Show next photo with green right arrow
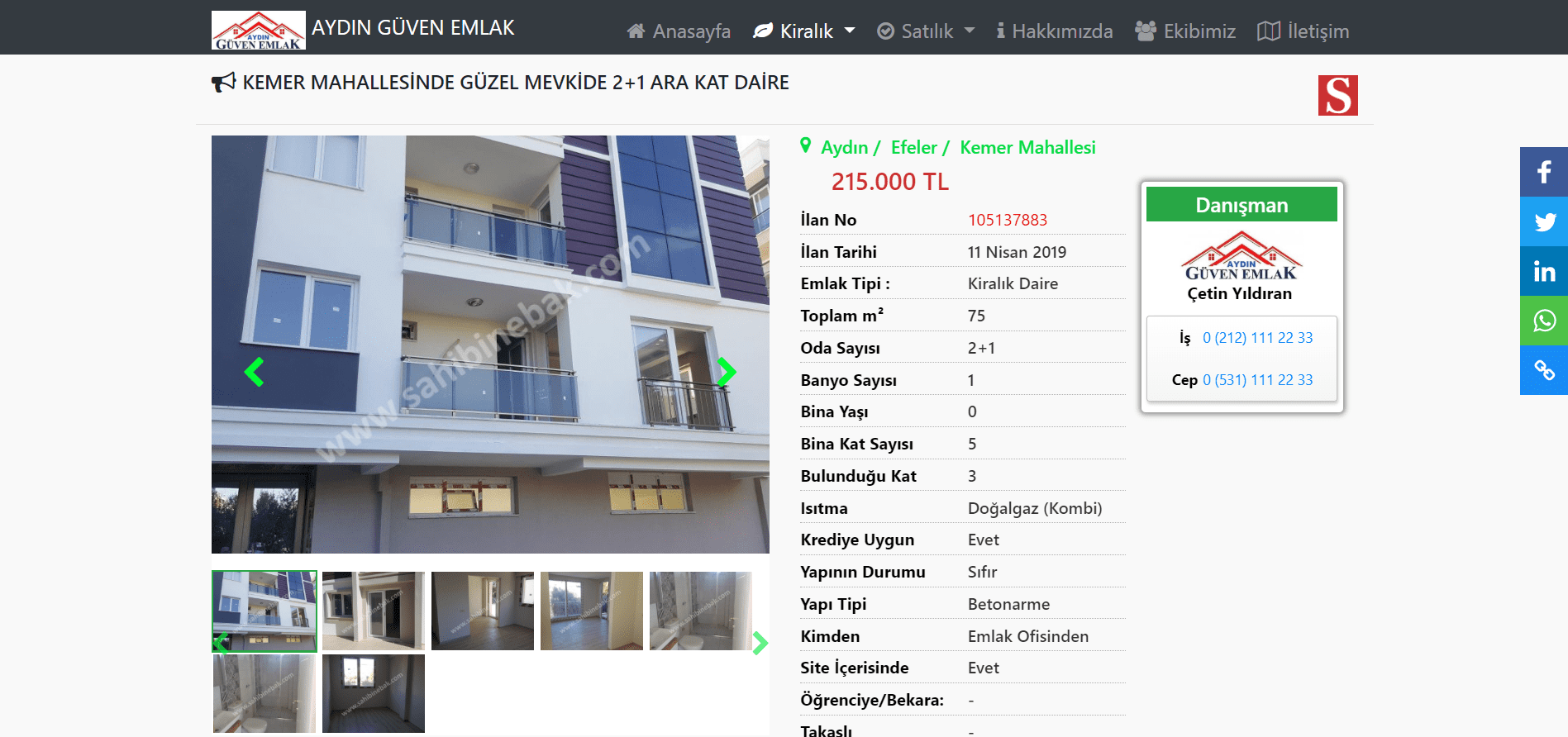The height and width of the screenshot is (737, 1568). tap(726, 372)
